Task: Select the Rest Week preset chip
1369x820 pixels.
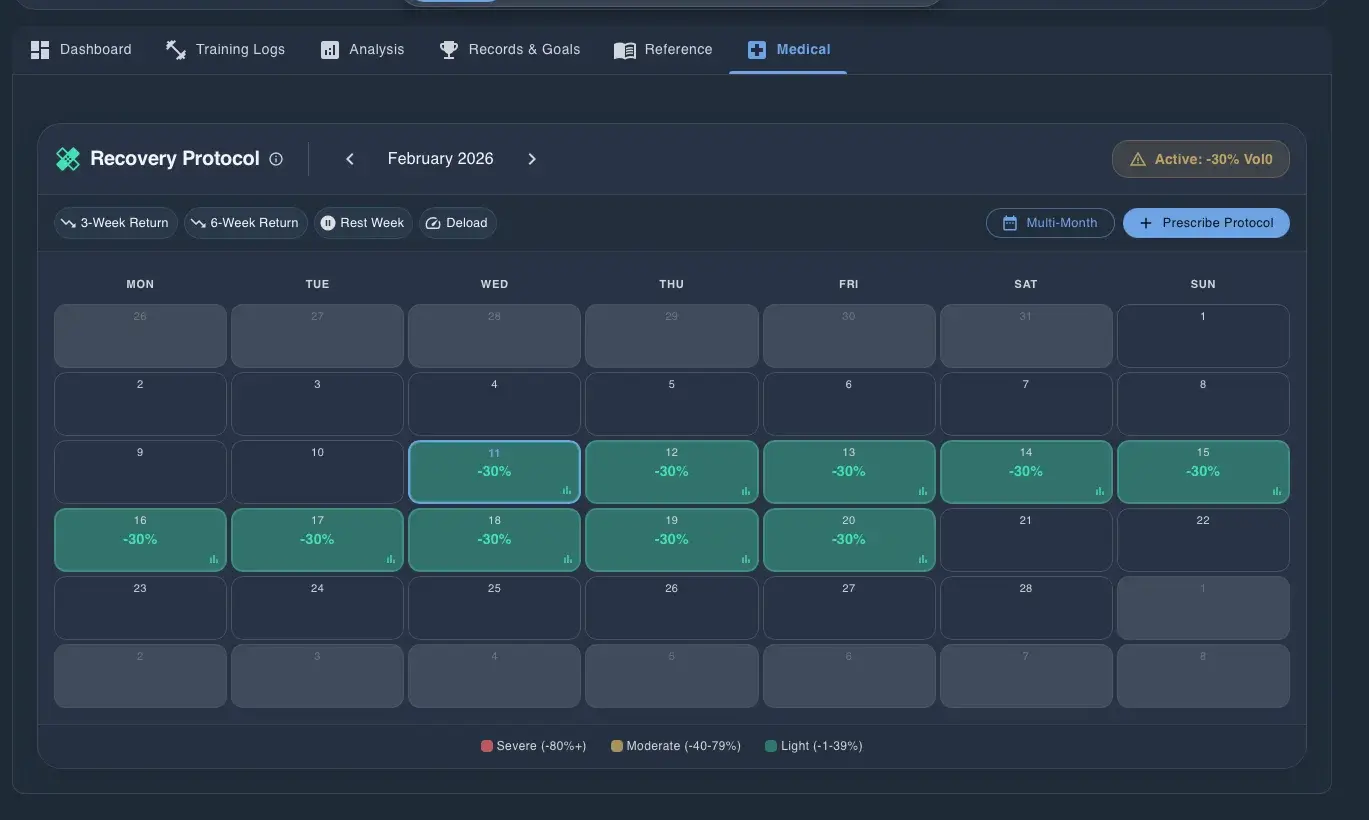Action: pyautogui.click(x=363, y=223)
